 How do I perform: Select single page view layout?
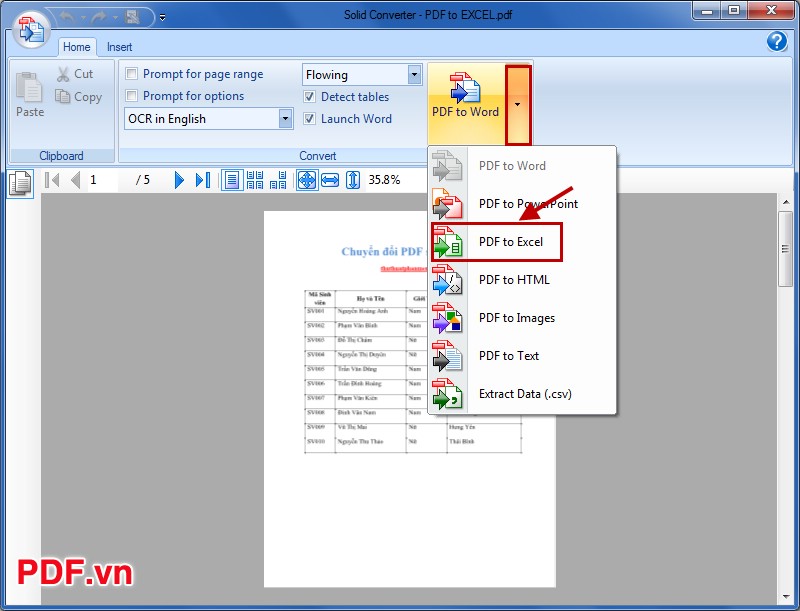(232, 180)
